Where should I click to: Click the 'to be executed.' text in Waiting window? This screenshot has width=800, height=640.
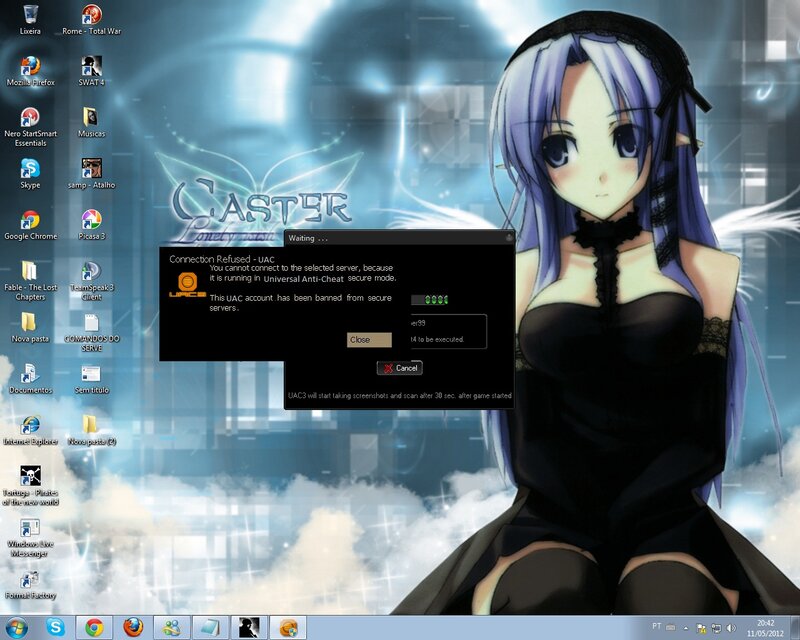(x=441, y=339)
